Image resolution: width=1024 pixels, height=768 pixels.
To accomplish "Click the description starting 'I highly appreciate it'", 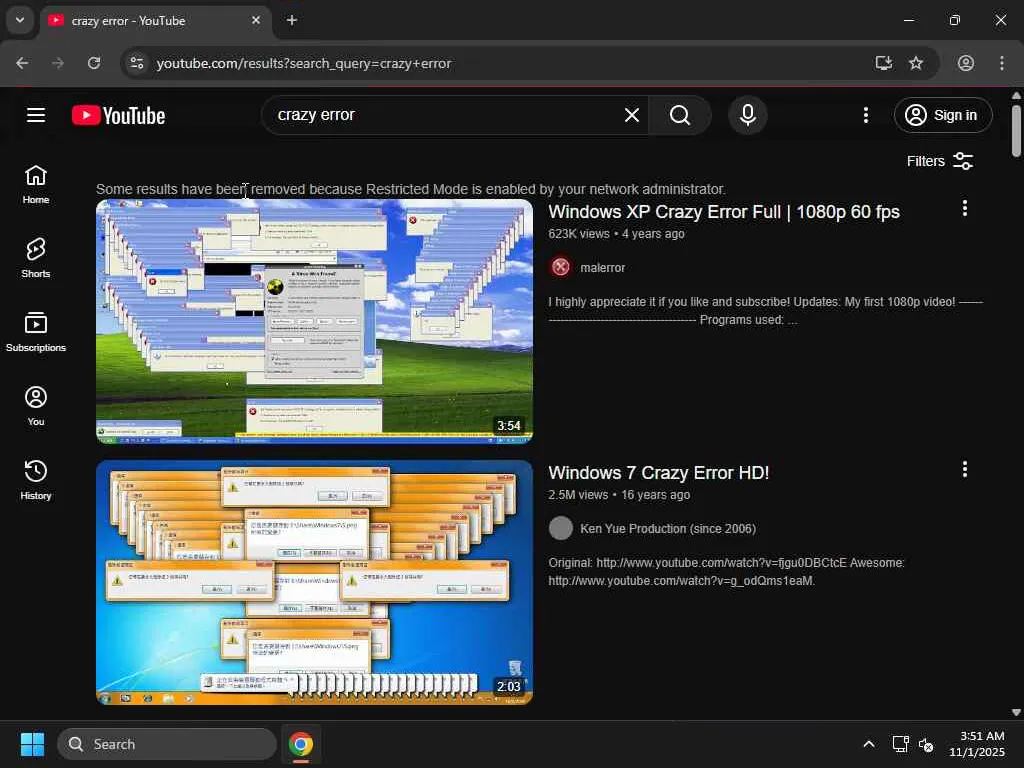I will tap(765, 311).
